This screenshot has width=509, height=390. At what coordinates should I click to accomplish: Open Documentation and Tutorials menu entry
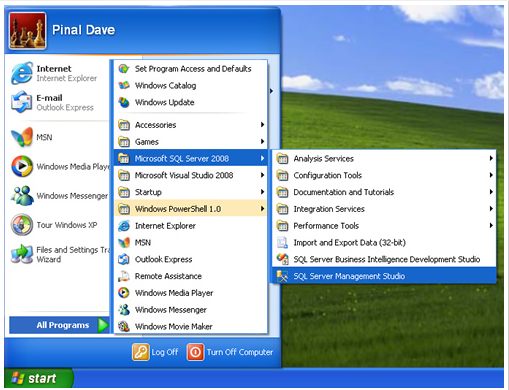point(384,192)
